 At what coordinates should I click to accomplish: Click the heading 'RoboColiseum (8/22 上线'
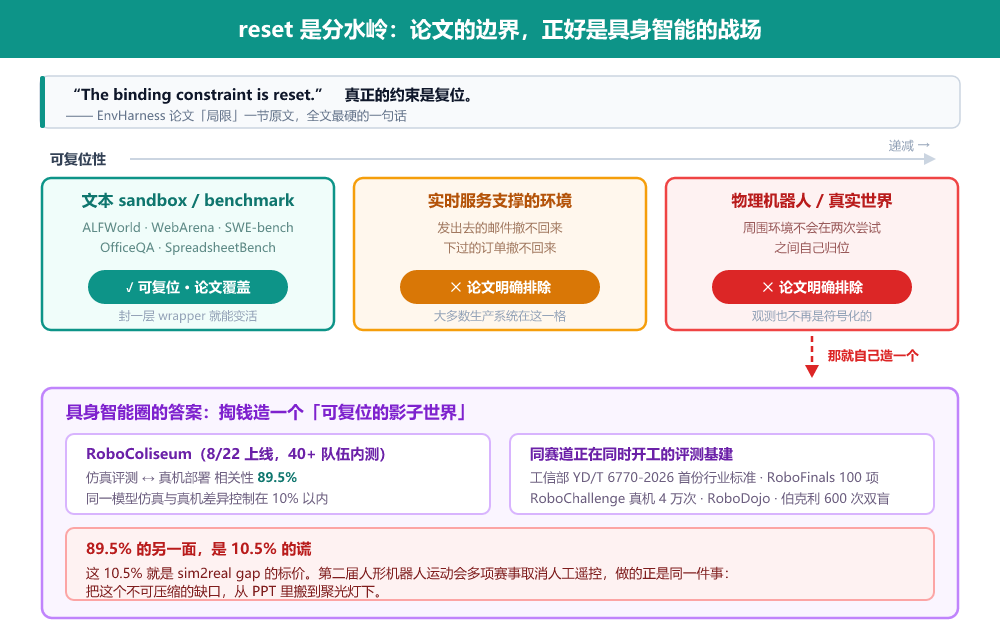tap(180, 454)
